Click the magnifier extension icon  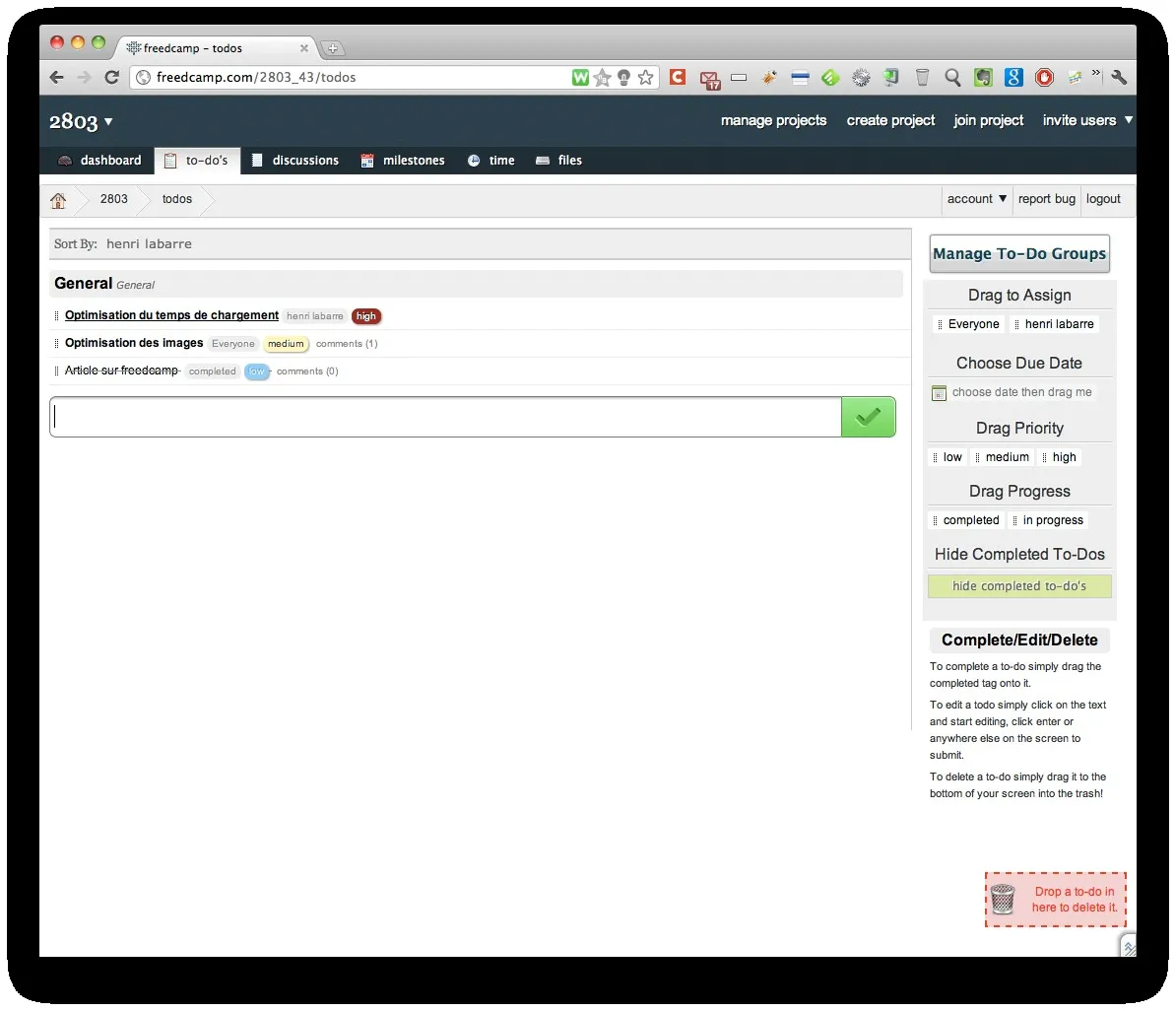pyautogui.click(x=952, y=77)
